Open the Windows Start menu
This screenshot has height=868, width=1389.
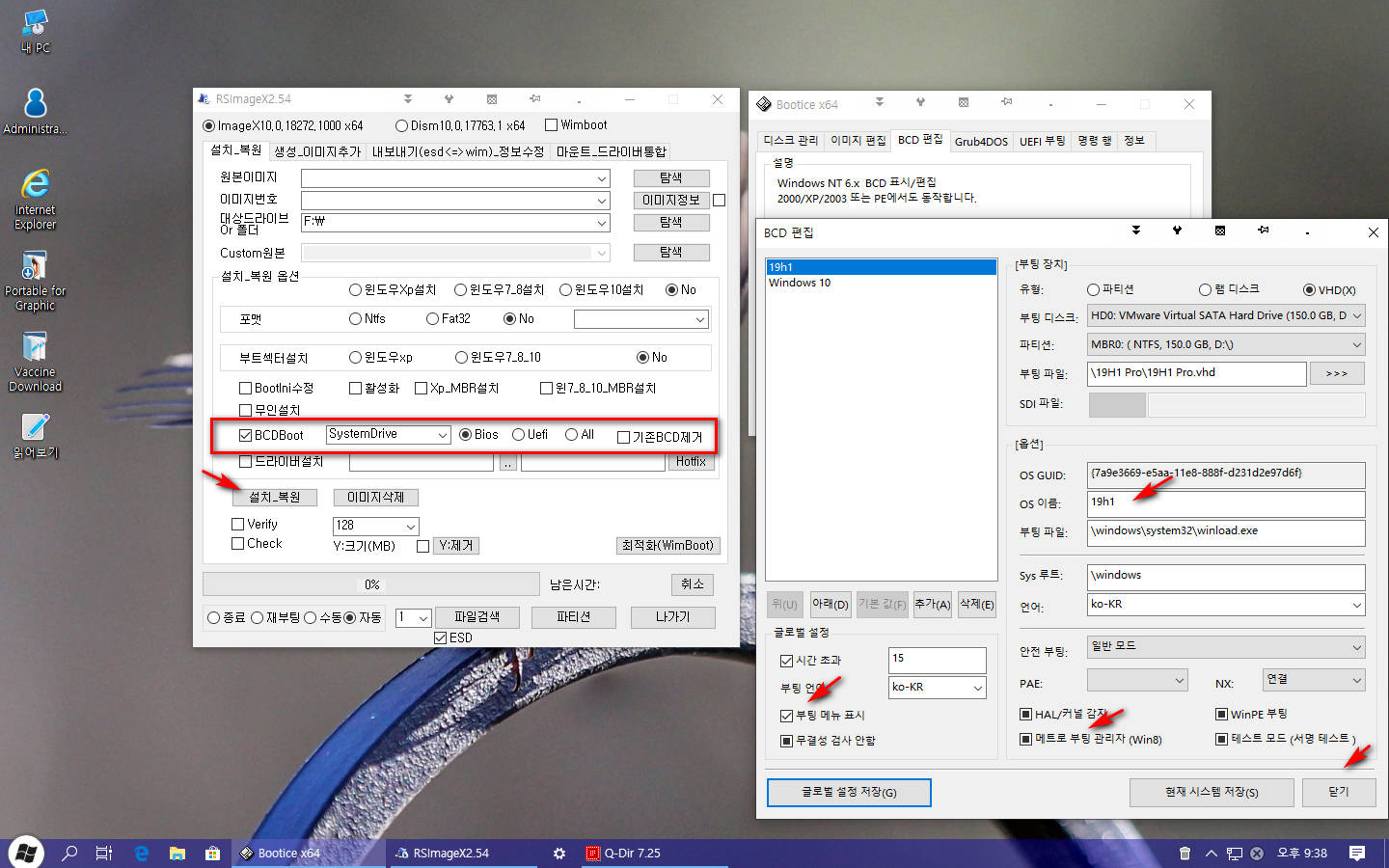(26, 853)
